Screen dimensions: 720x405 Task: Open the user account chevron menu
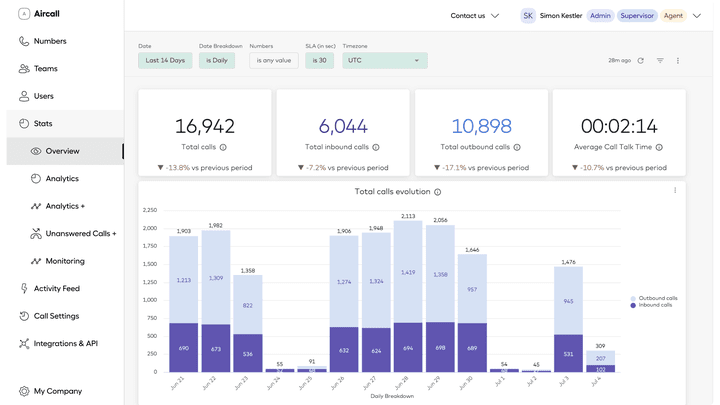tap(697, 16)
